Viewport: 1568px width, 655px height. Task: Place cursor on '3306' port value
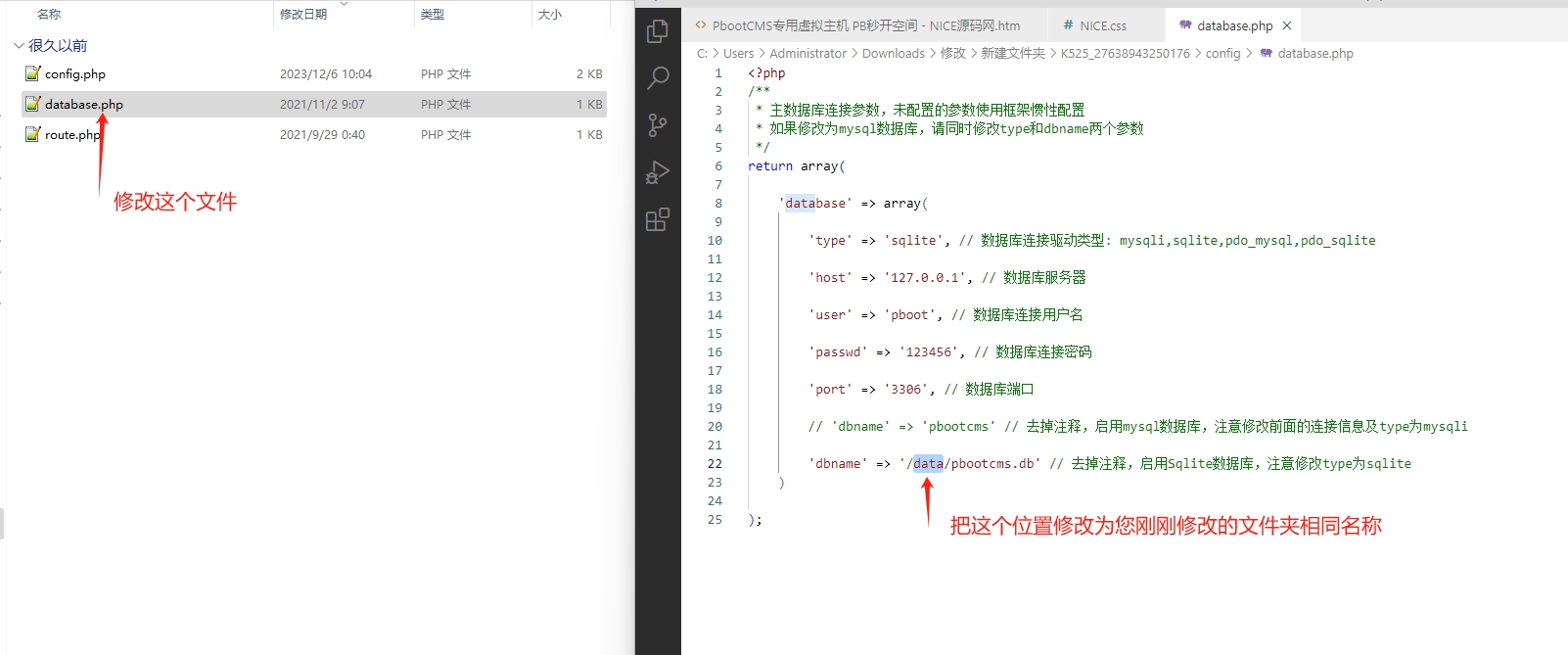(x=905, y=389)
